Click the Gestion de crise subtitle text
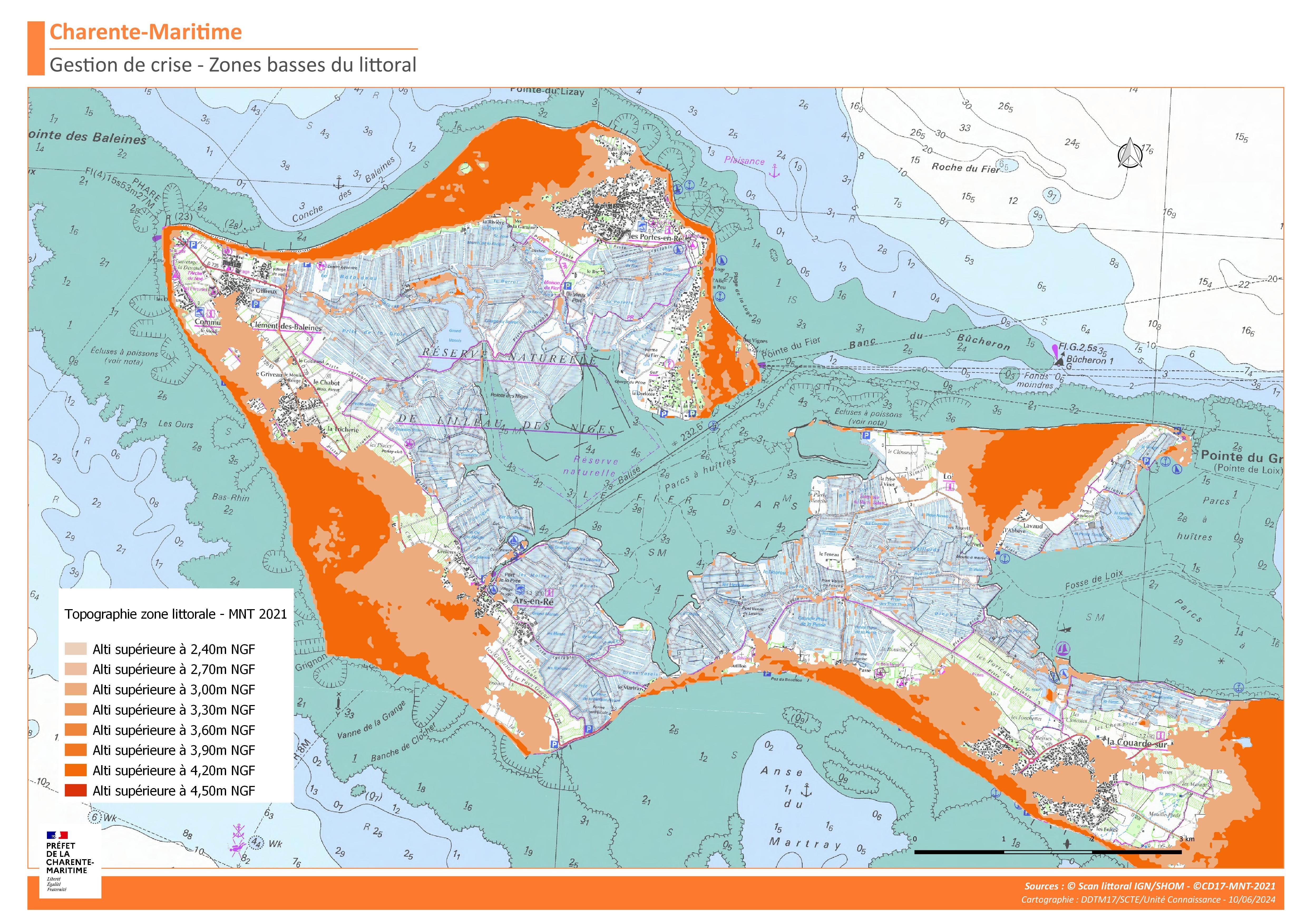Viewport: 1307px width, 924px height. tap(233, 65)
